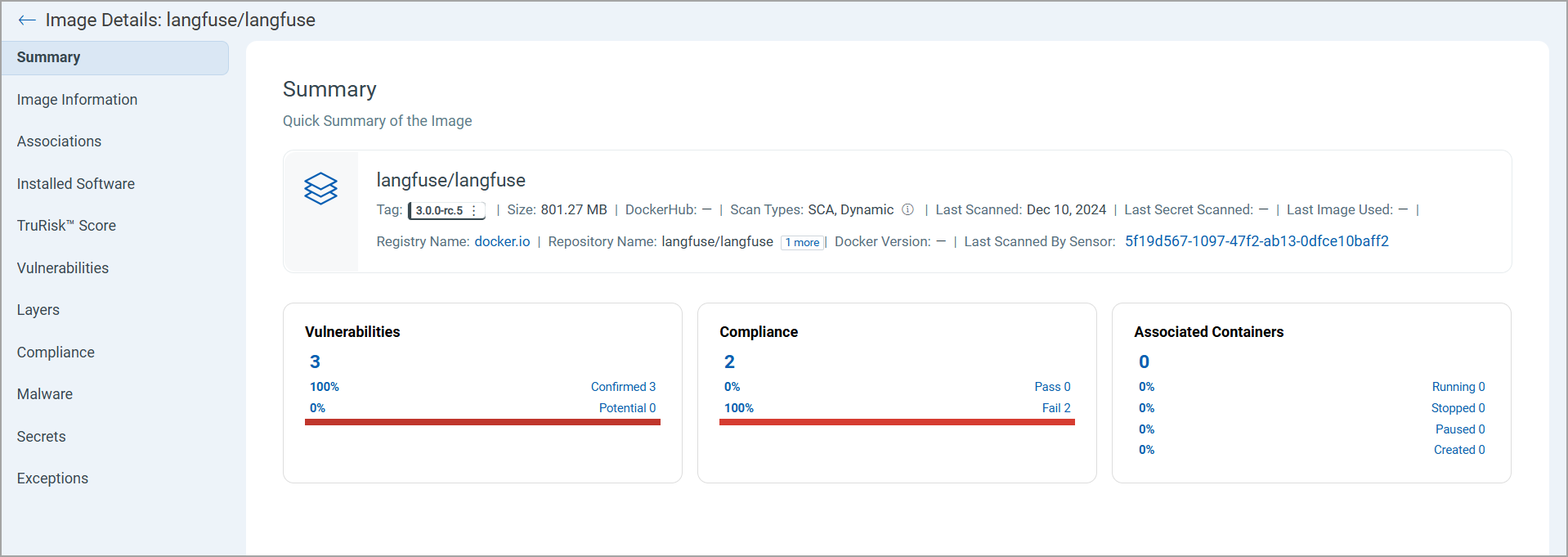Click the red Vulnerabilities progress bar
The image size is (1568, 557).
[482, 422]
